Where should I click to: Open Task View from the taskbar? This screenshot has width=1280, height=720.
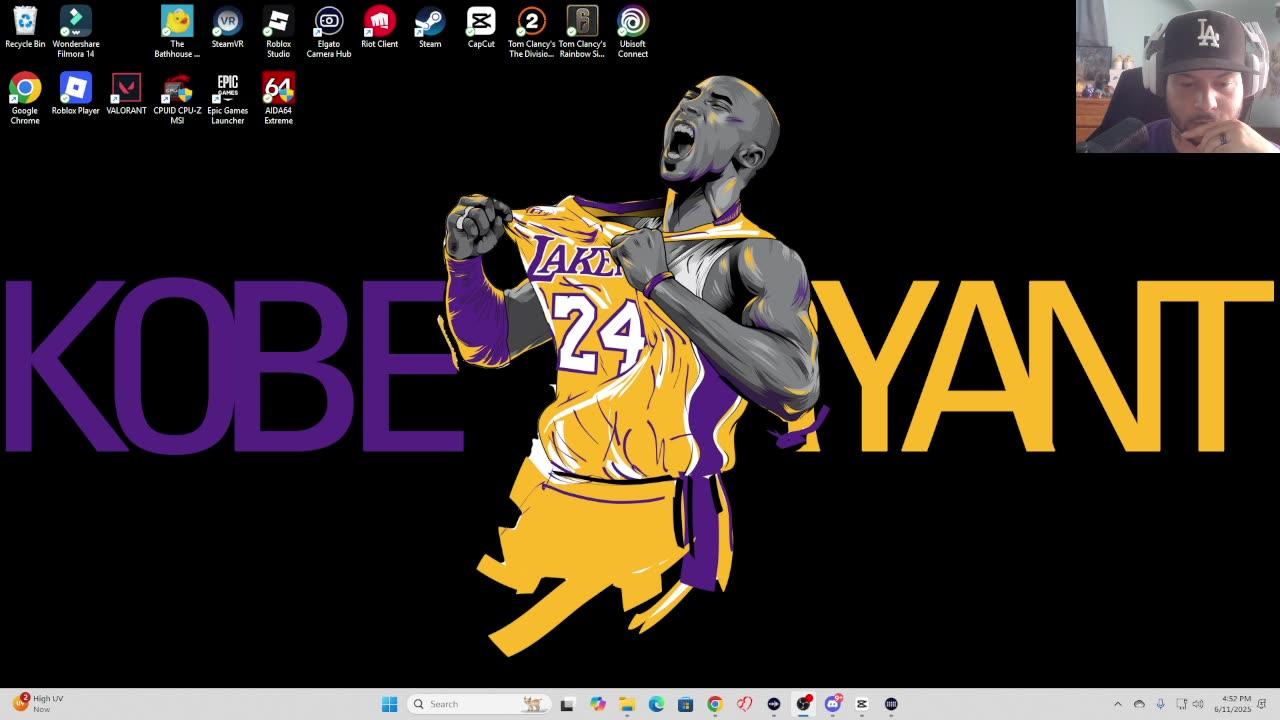point(568,704)
